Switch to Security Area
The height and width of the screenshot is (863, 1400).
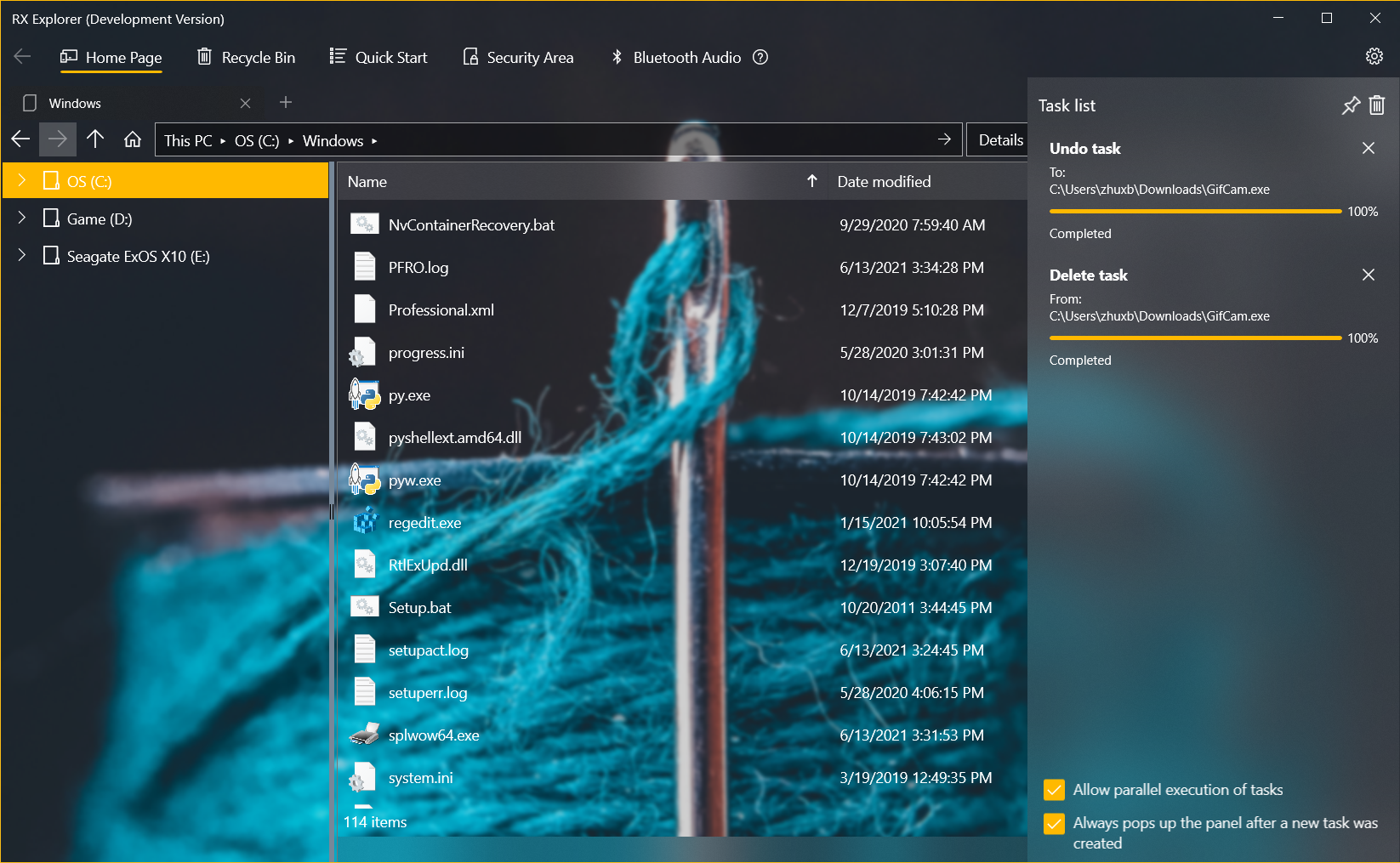(x=518, y=57)
